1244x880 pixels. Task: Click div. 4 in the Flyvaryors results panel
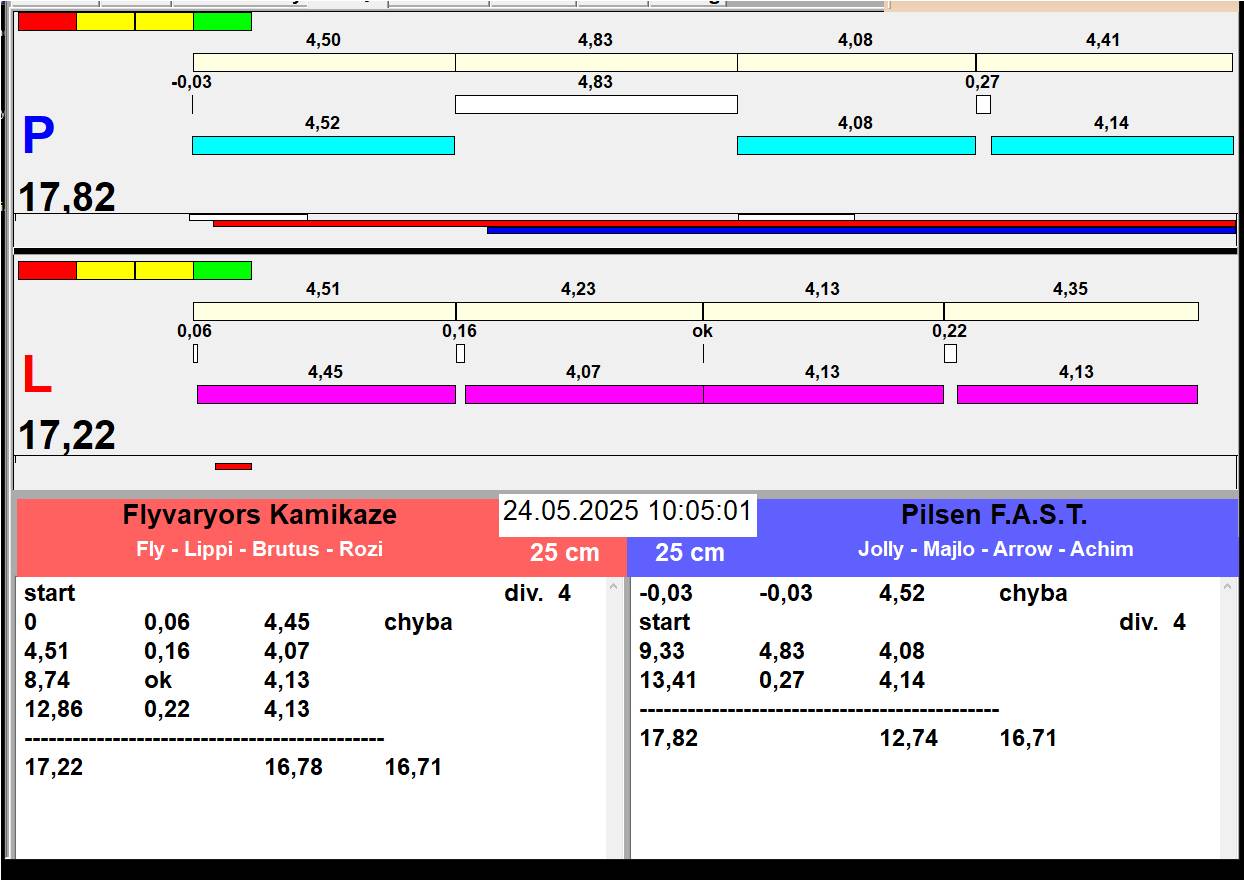tap(537, 593)
